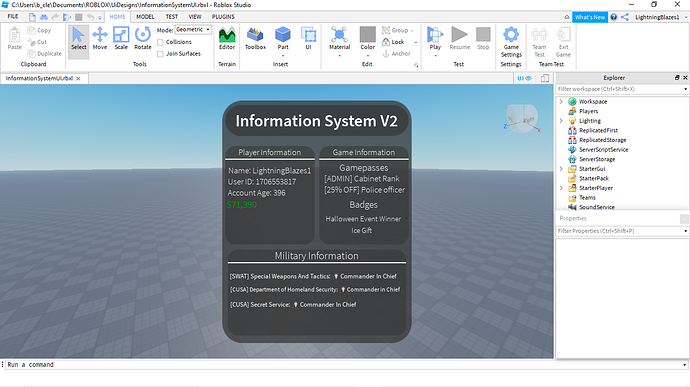Duplicate the selected object
Screen dimensions: 690x387
[x=44, y=53]
